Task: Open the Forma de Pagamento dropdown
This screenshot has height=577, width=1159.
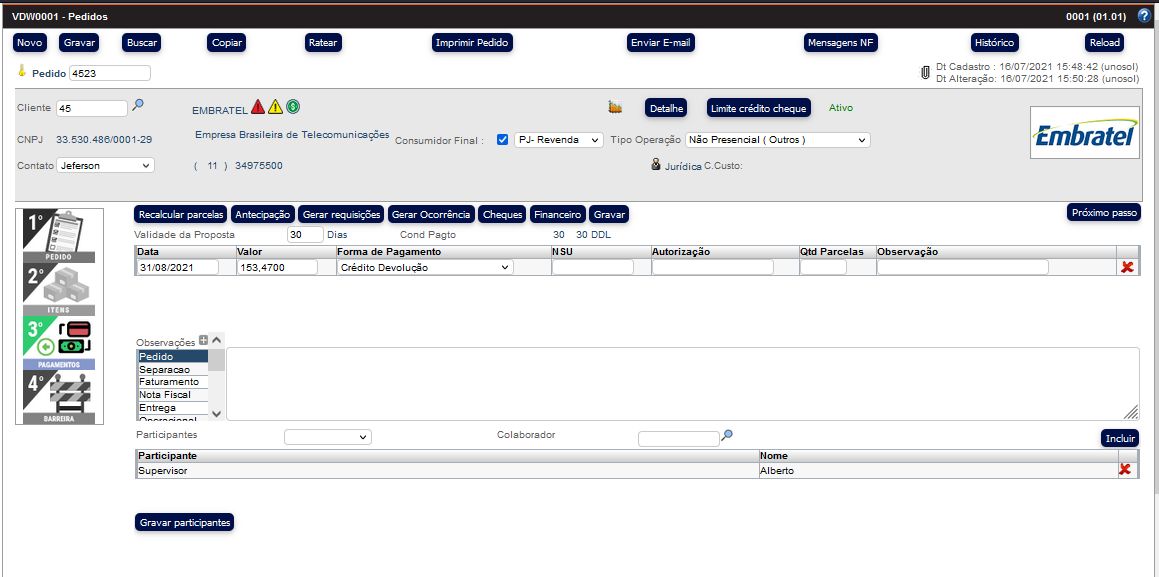Action: pyautogui.click(x=425, y=268)
